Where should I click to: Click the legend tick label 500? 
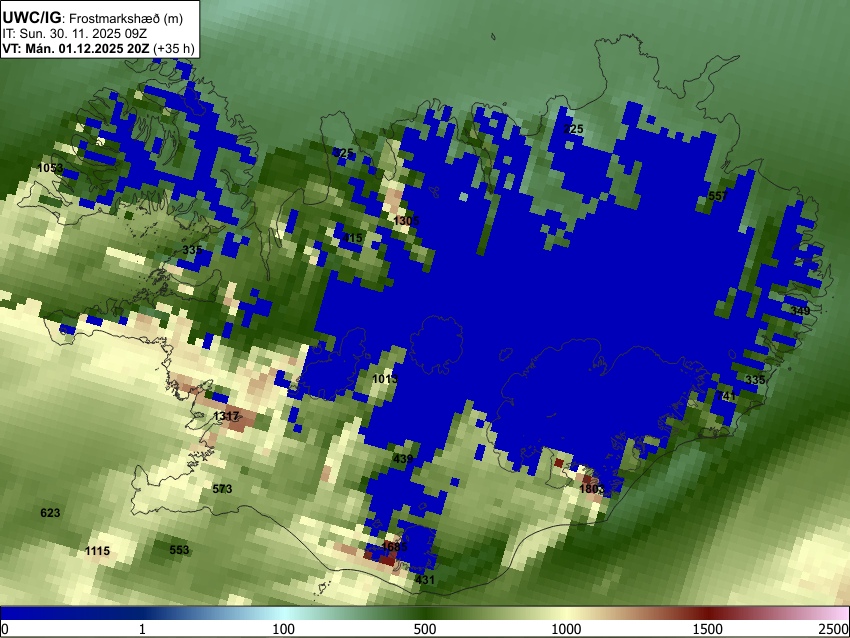pyautogui.click(x=425, y=629)
